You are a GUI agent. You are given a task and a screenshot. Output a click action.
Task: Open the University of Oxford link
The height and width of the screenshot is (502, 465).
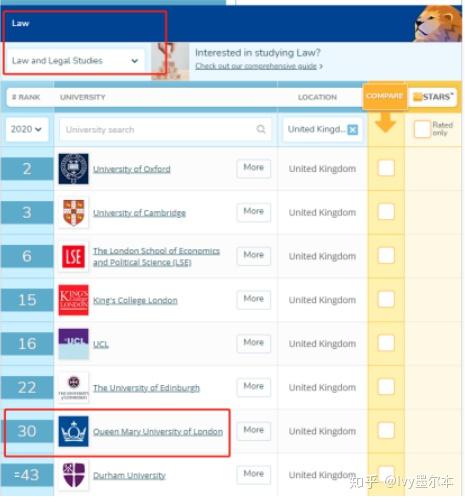(x=132, y=169)
